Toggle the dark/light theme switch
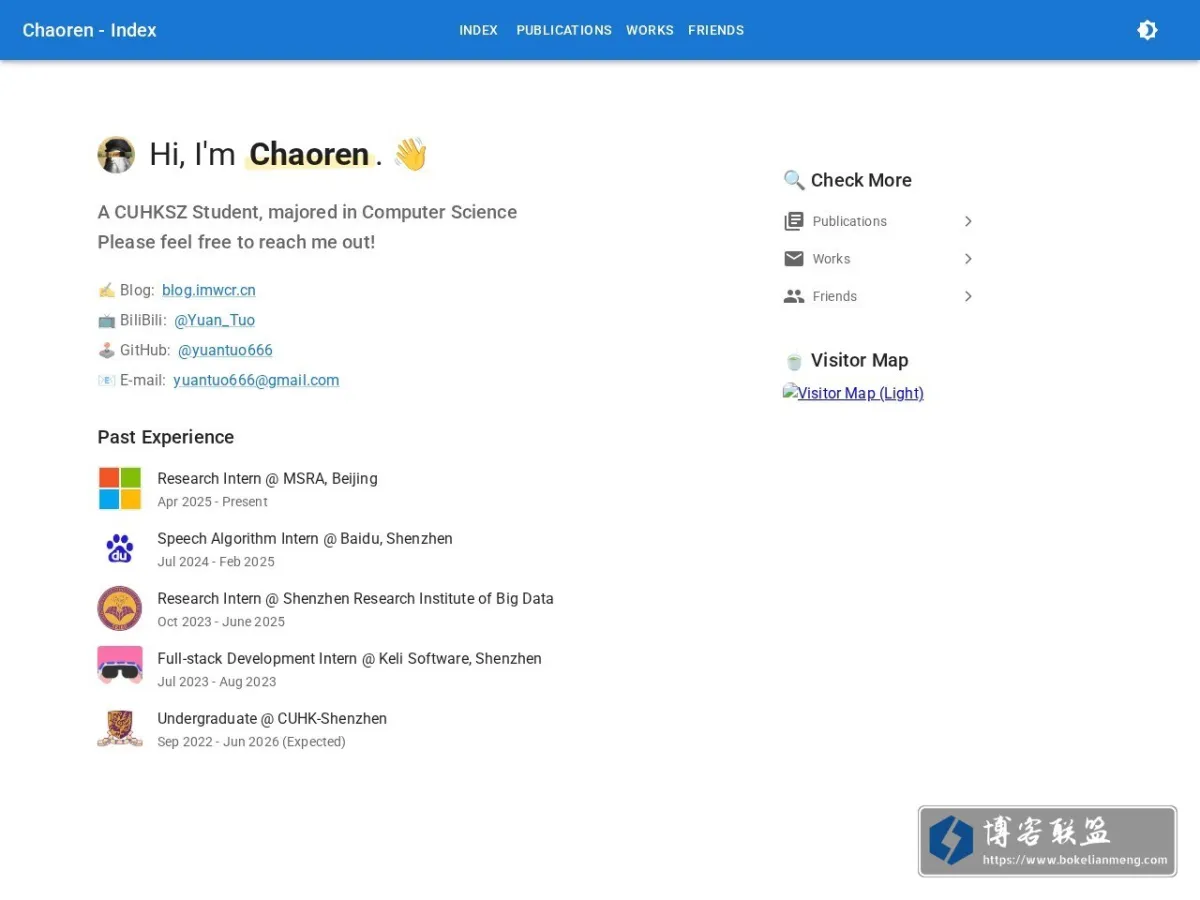 [x=1147, y=30]
